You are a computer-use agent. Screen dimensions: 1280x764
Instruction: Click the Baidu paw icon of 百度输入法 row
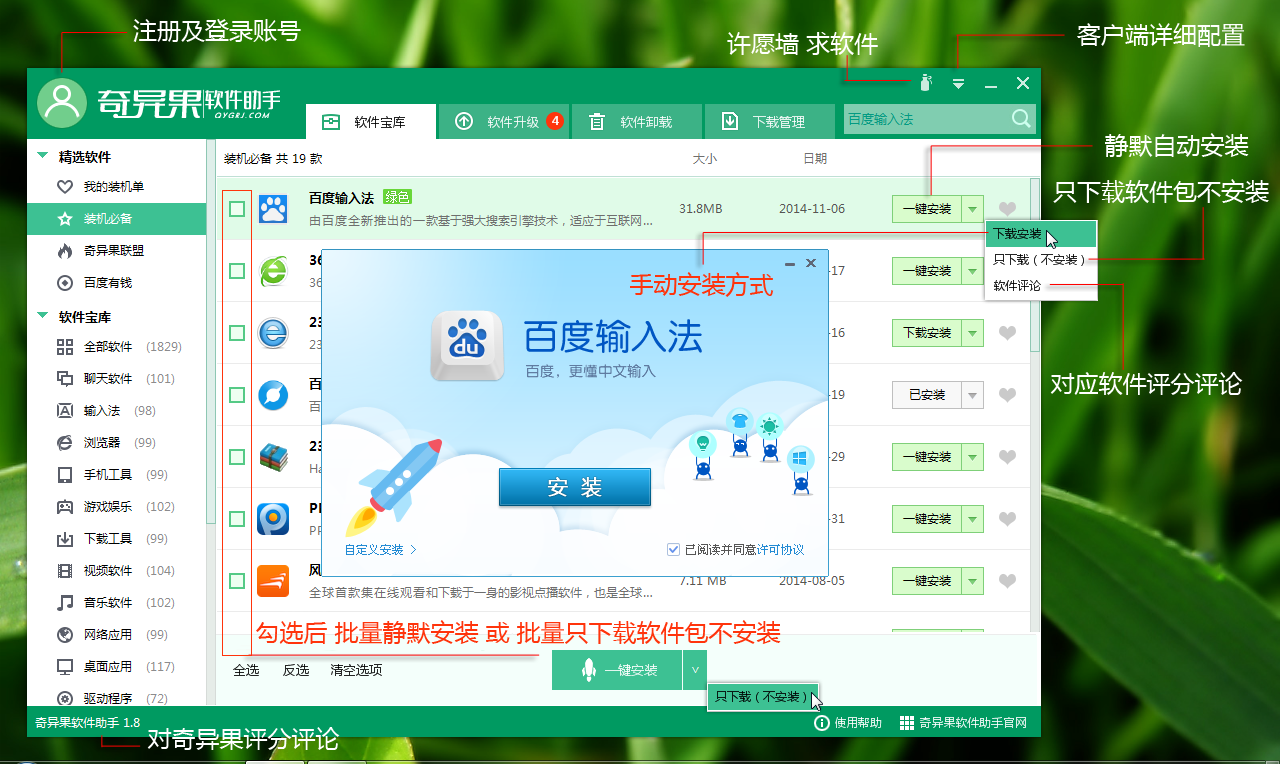273,209
